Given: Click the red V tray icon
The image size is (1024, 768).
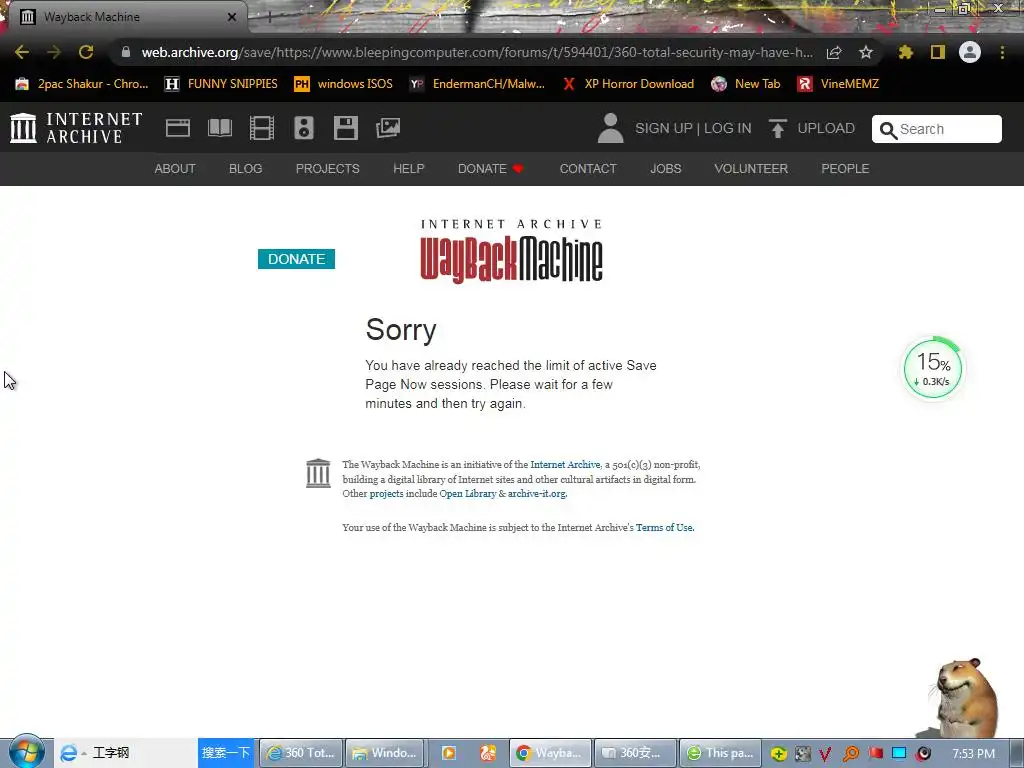Looking at the screenshot, I should (x=825, y=754).
